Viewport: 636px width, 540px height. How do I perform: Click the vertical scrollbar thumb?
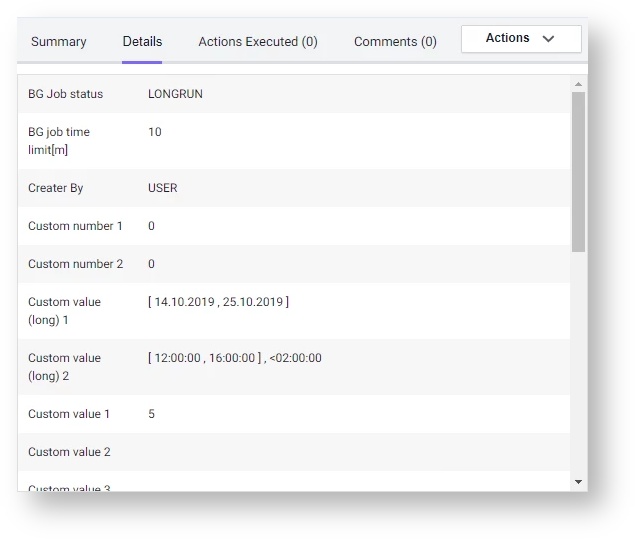tap(578, 172)
